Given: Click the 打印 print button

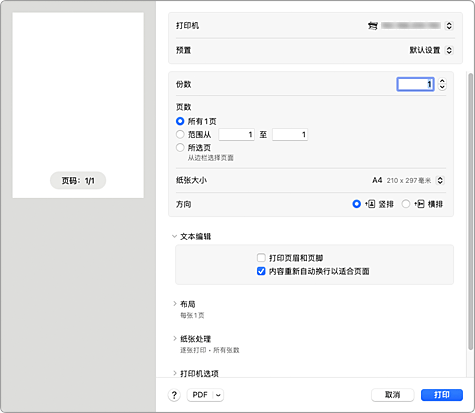Looking at the screenshot, I should [x=442, y=395].
